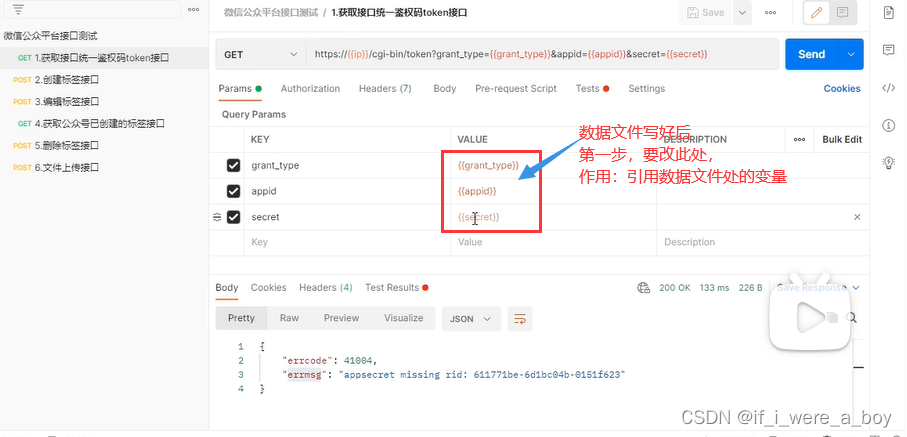907x437 pixels.
Task: Delete the secret parameter row
Action: (857, 217)
